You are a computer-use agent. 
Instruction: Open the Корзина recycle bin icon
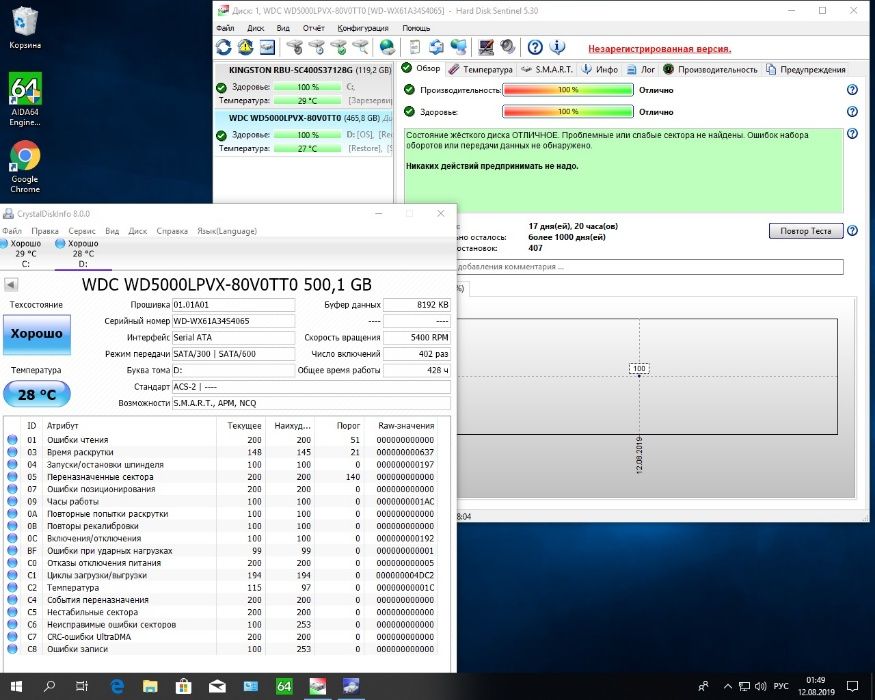click(25, 28)
